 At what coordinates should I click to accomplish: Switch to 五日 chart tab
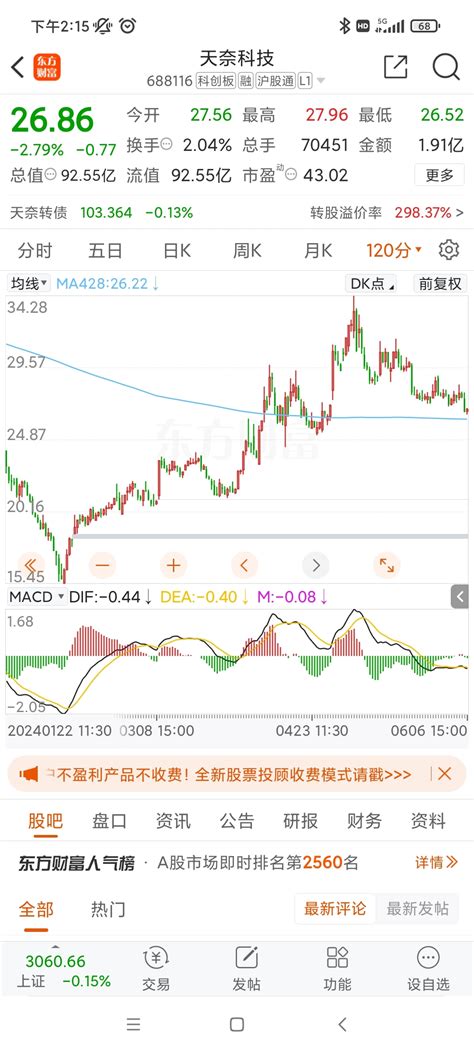[105, 250]
